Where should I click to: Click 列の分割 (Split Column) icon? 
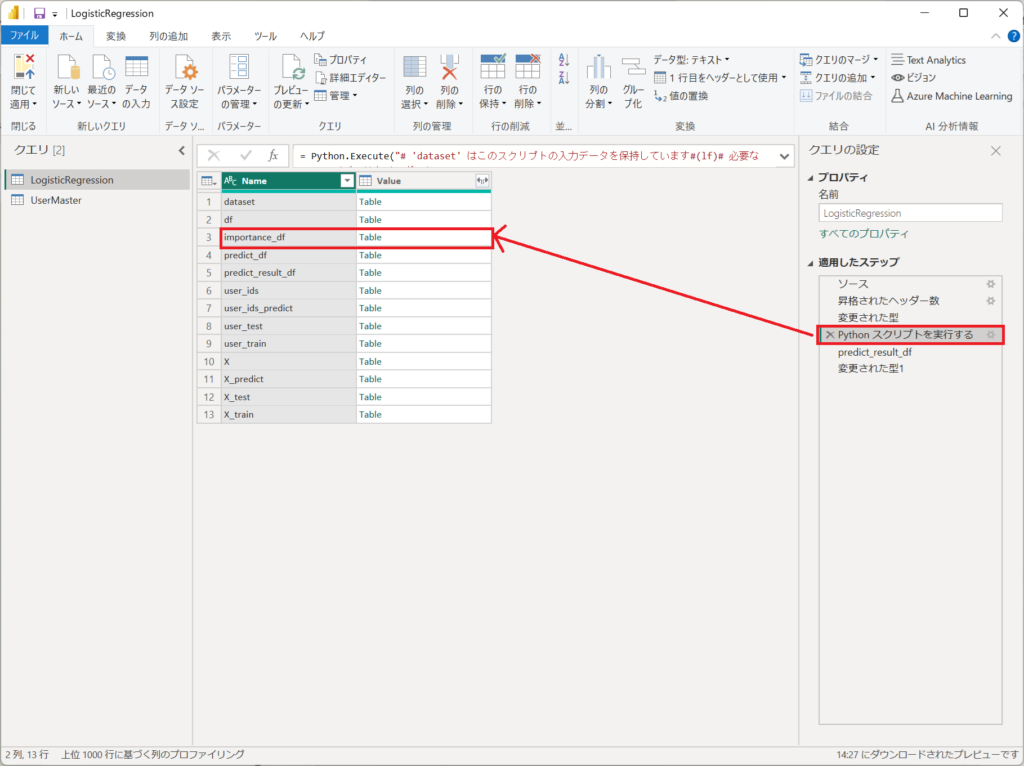tap(598, 67)
